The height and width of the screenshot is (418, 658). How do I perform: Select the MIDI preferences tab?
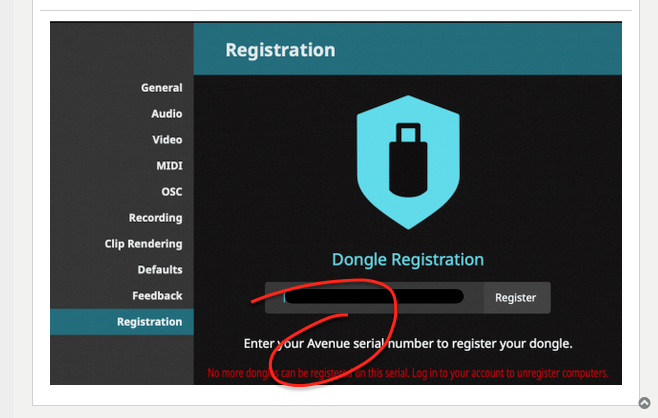point(169,166)
